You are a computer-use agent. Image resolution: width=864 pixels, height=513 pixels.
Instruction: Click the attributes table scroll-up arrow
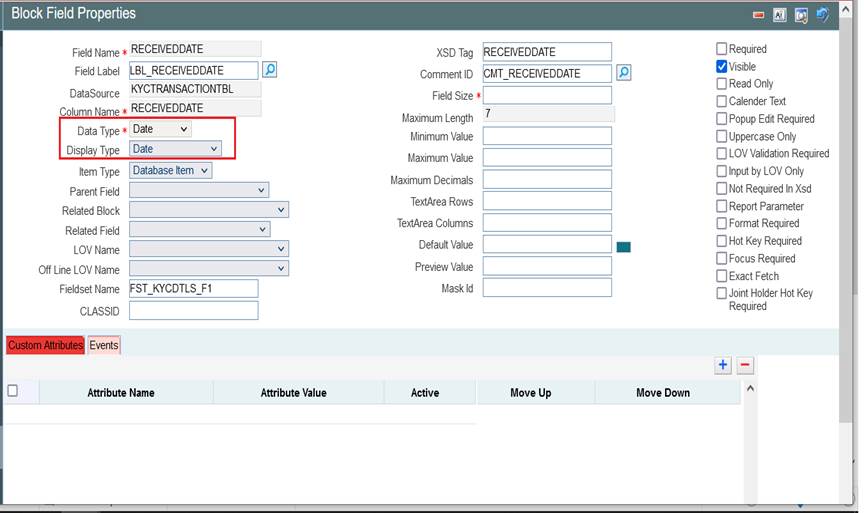750,388
